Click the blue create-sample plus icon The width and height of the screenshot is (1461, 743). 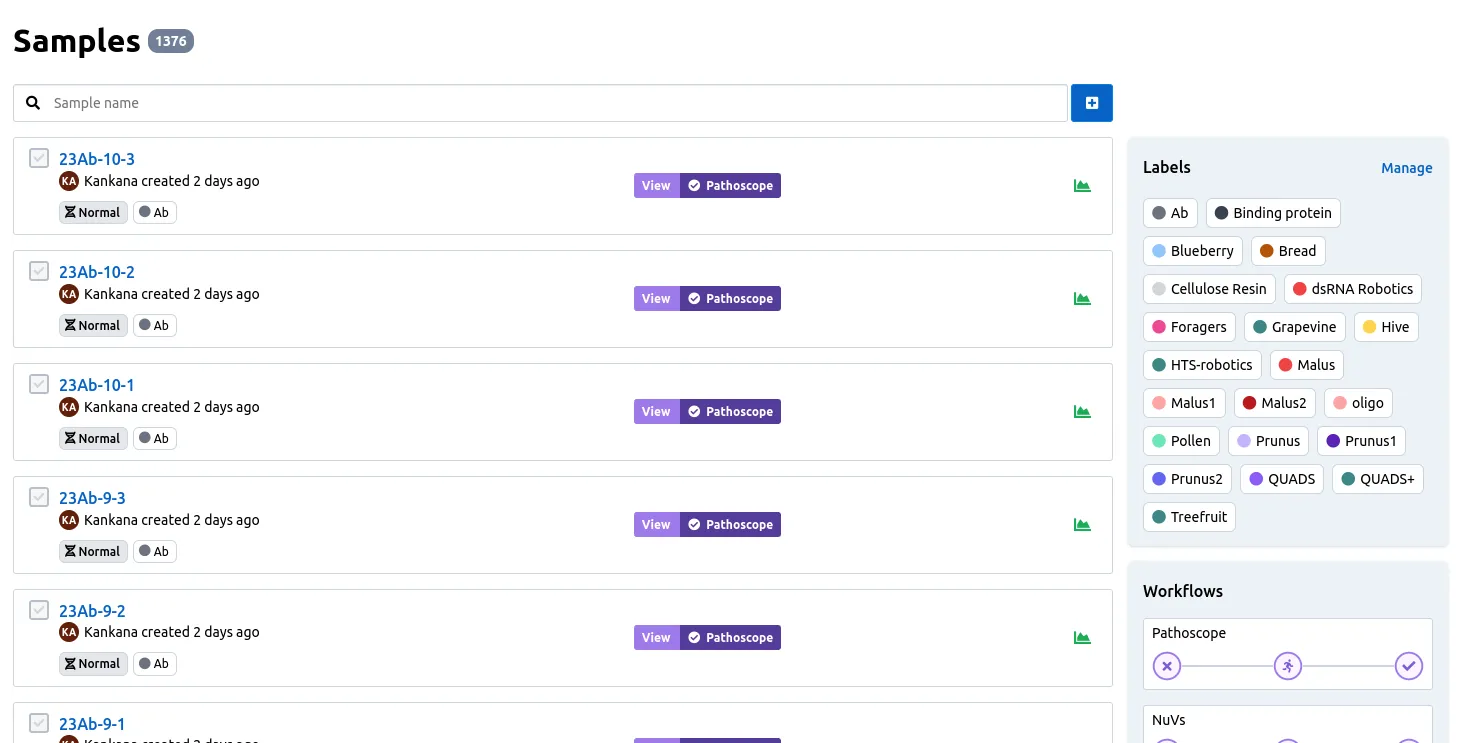tap(1091, 102)
